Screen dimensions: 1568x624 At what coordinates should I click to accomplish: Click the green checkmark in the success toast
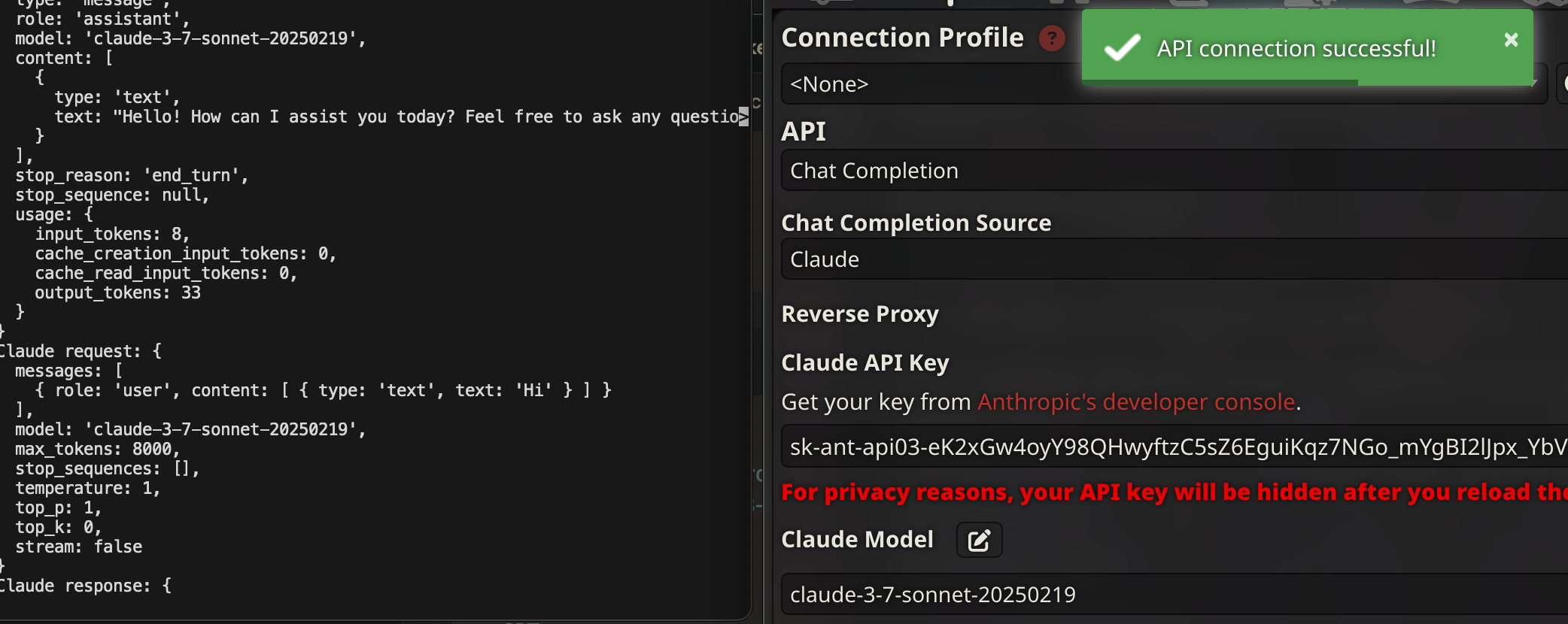pos(1122,48)
